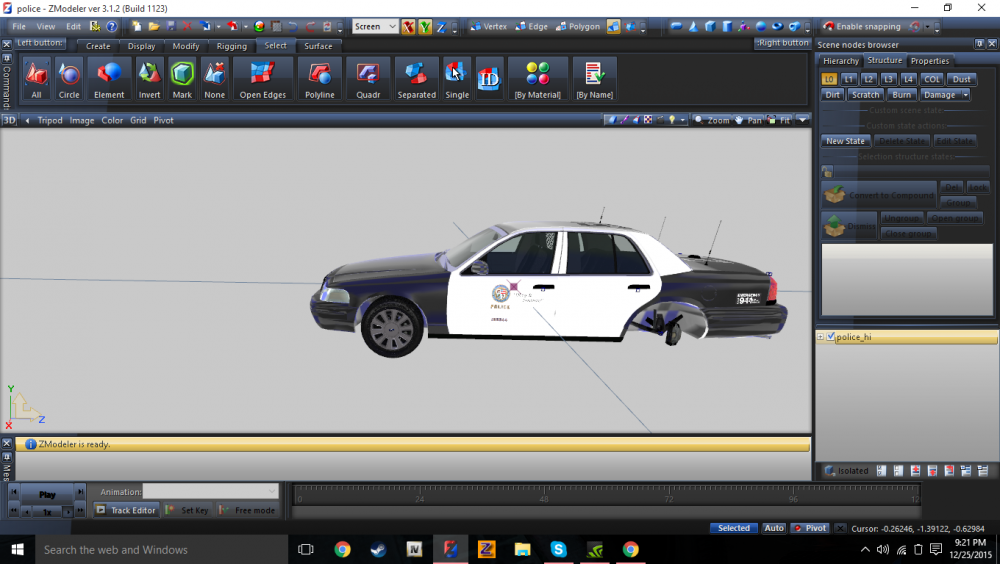Switch to Polygon editing level
The width and height of the screenshot is (1000, 564).
coord(578,26)
